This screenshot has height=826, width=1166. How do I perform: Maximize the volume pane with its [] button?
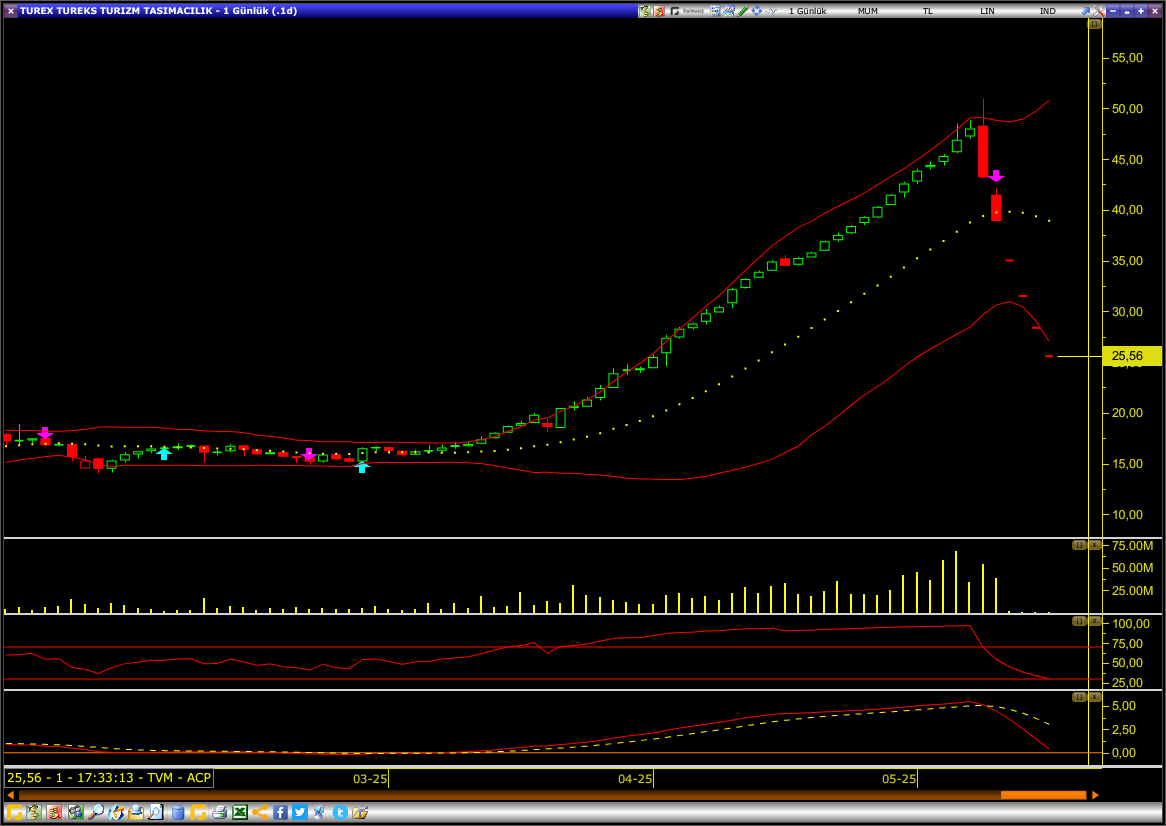1079,545
